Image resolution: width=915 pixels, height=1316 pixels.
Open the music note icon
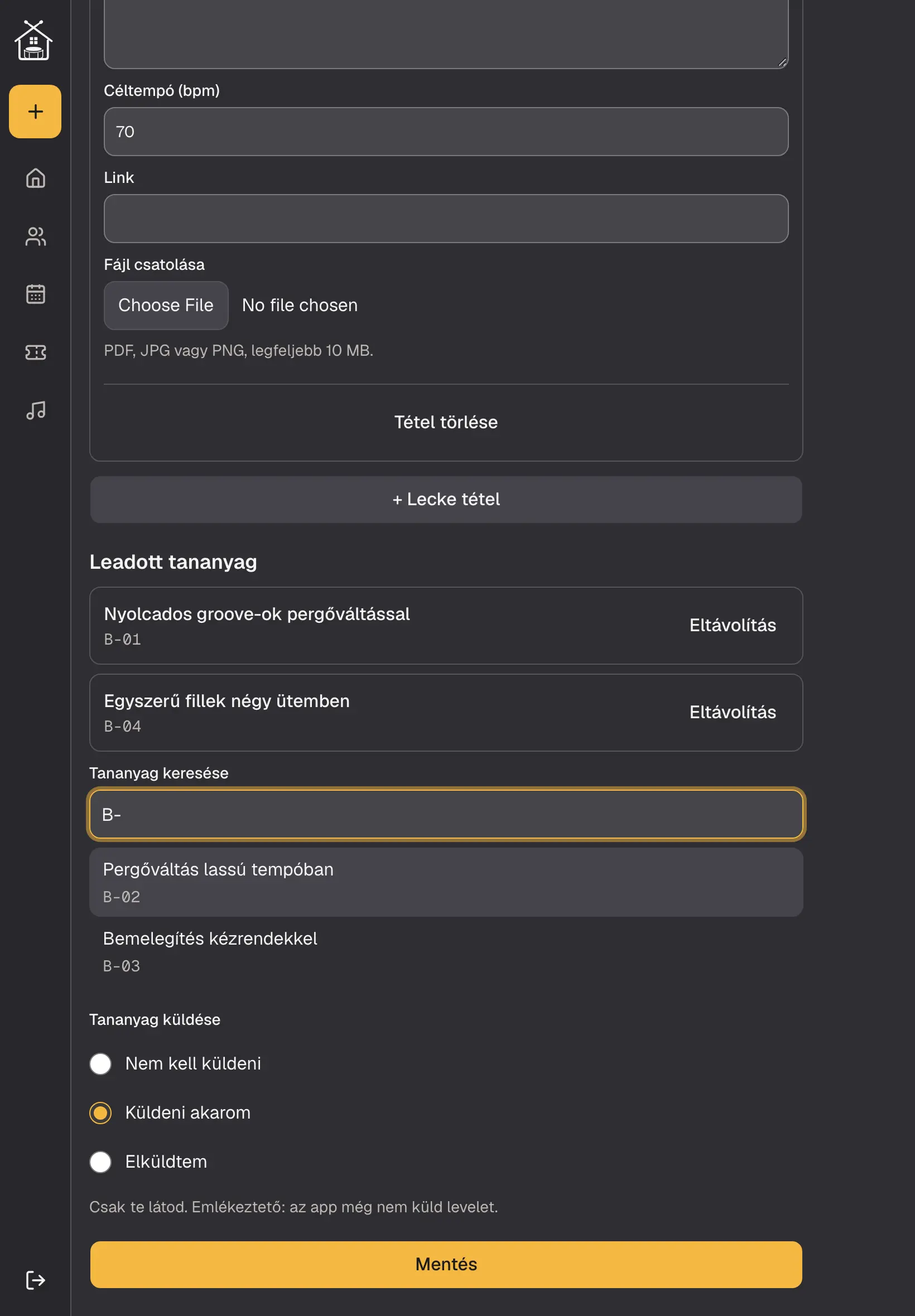point(36,410)
